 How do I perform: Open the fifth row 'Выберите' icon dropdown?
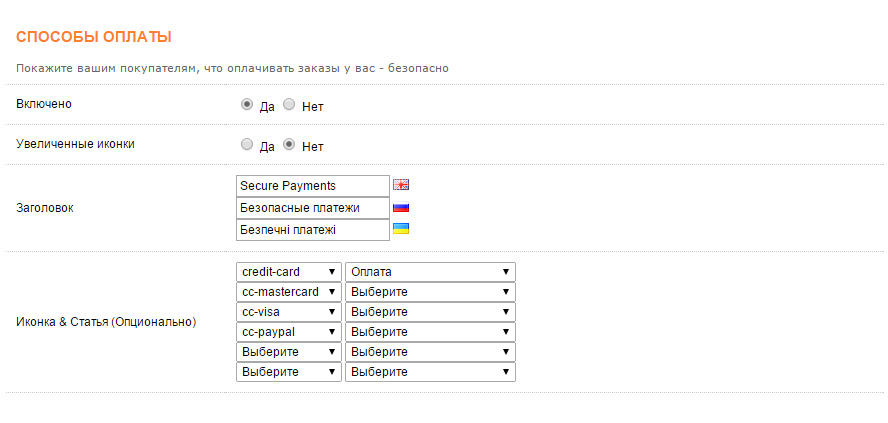click(289, 352)
